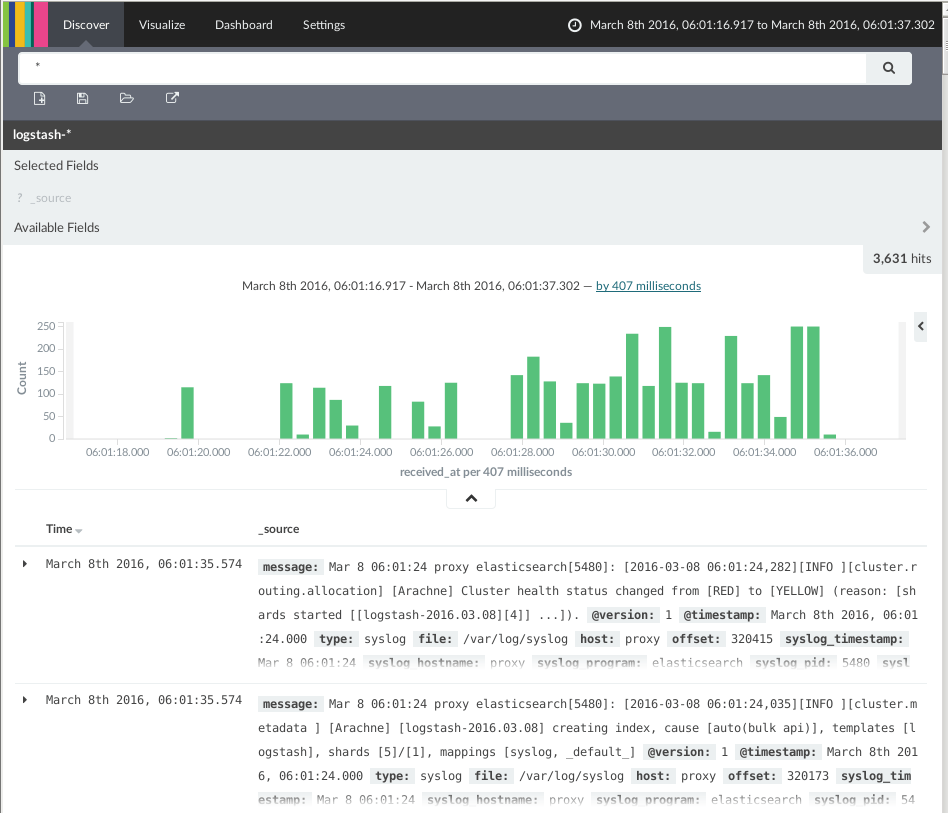Expand the Available Fields section

click(926, 227)
